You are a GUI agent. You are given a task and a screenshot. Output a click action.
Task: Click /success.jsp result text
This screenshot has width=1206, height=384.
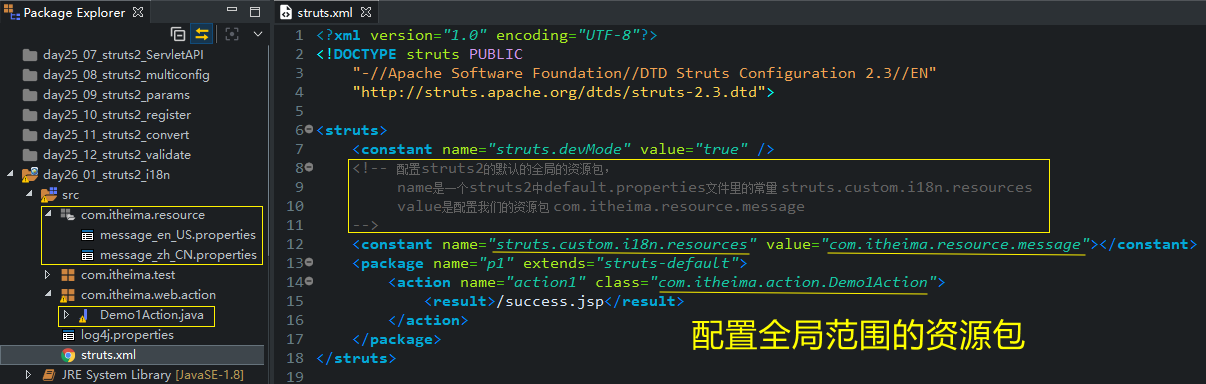550,301
